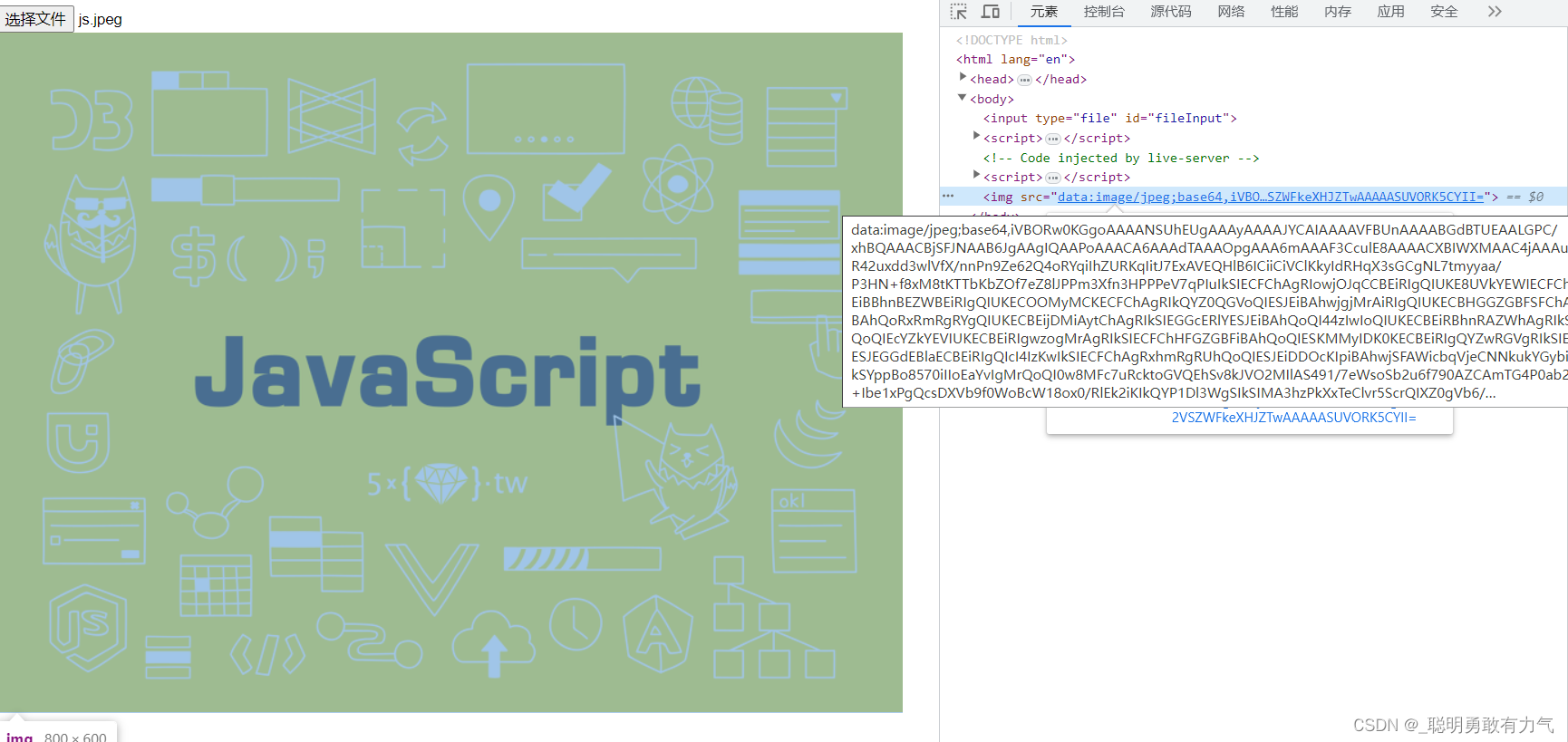Screen dimensions: 1568x742
Task: Select the DOCTYPE html line
Action: (1011, 40)
